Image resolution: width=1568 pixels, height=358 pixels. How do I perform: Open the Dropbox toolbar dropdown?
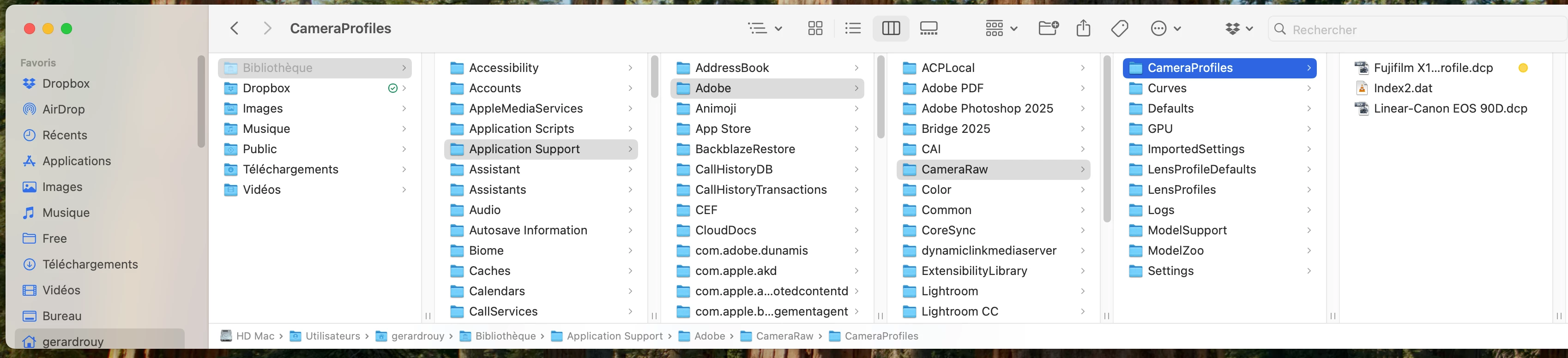(1239, 29)
